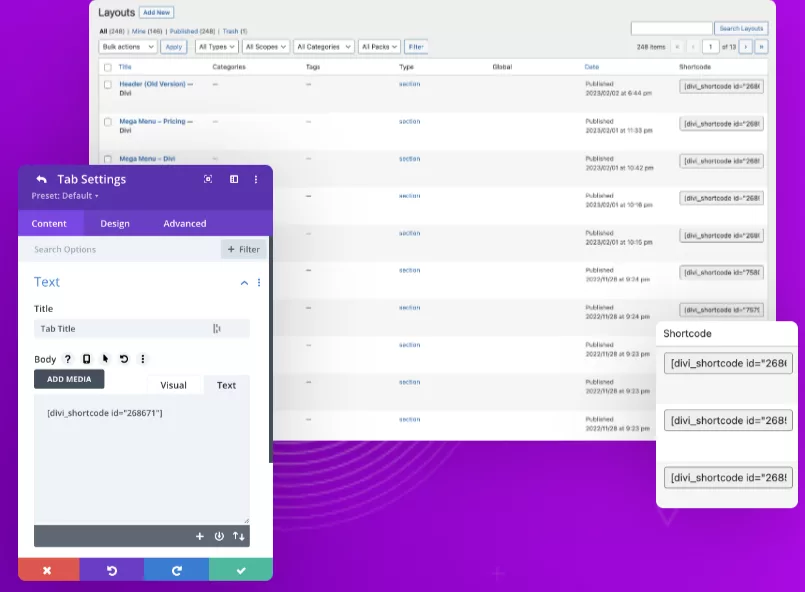Show Mine (146) layouts filter
Image resolution: width=805 pixels, height=592 pixels.
(147, 31)
